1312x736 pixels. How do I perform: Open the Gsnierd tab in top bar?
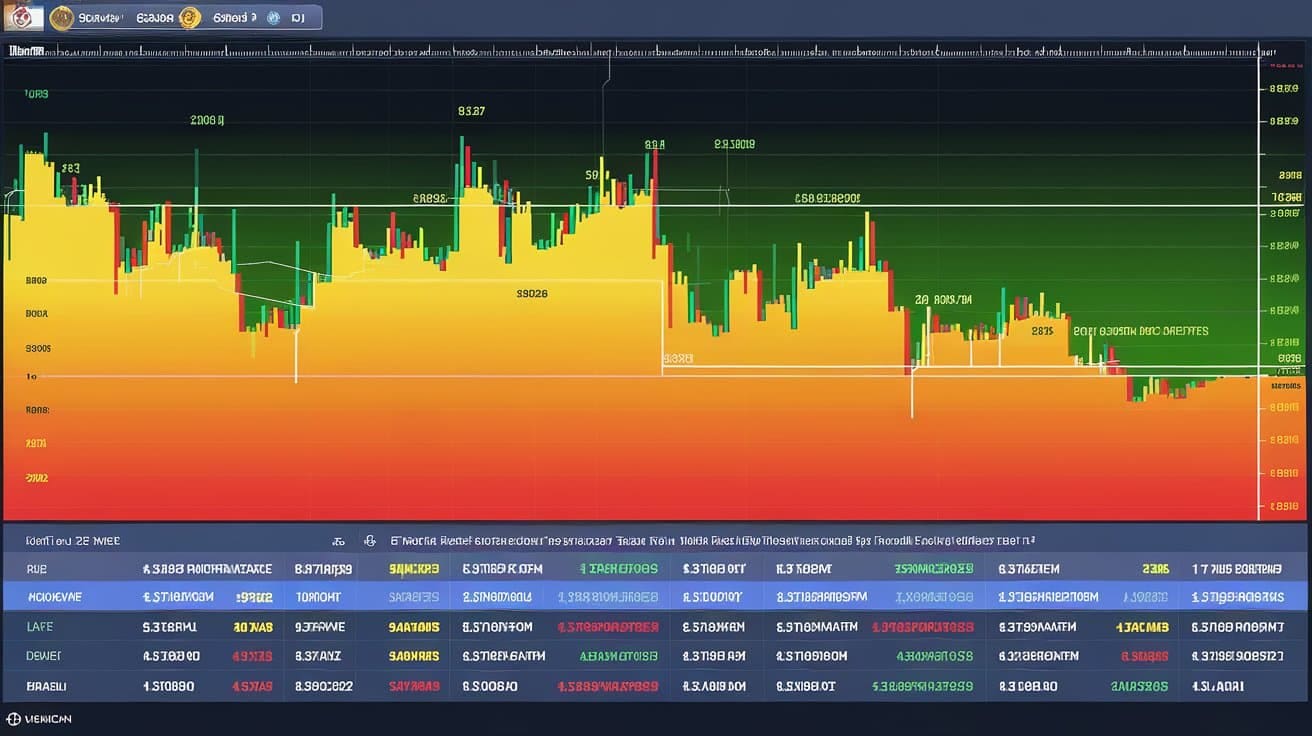tap(235, 18)
